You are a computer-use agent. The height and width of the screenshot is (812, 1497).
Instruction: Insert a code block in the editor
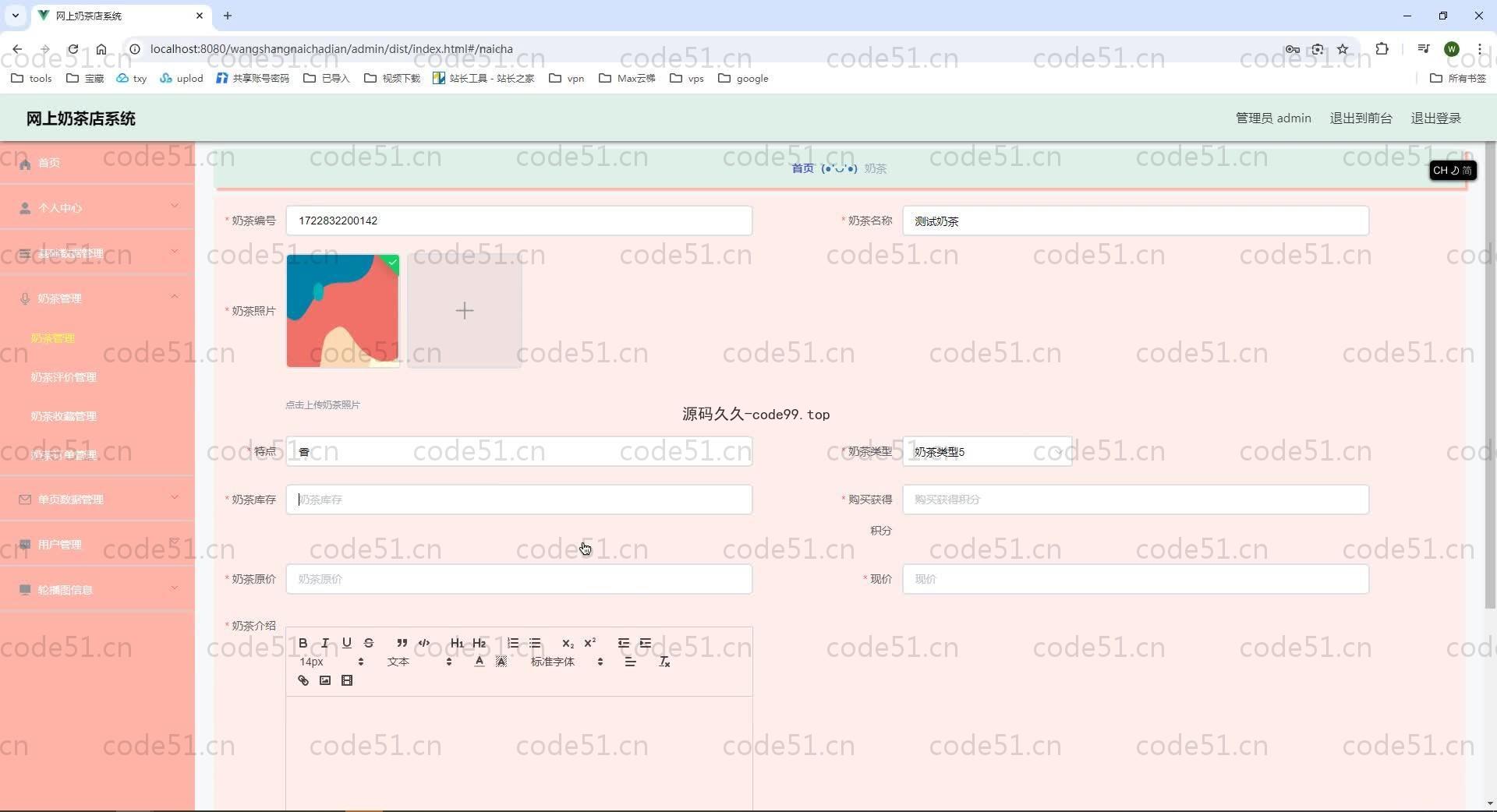click(x=423, y=643)
